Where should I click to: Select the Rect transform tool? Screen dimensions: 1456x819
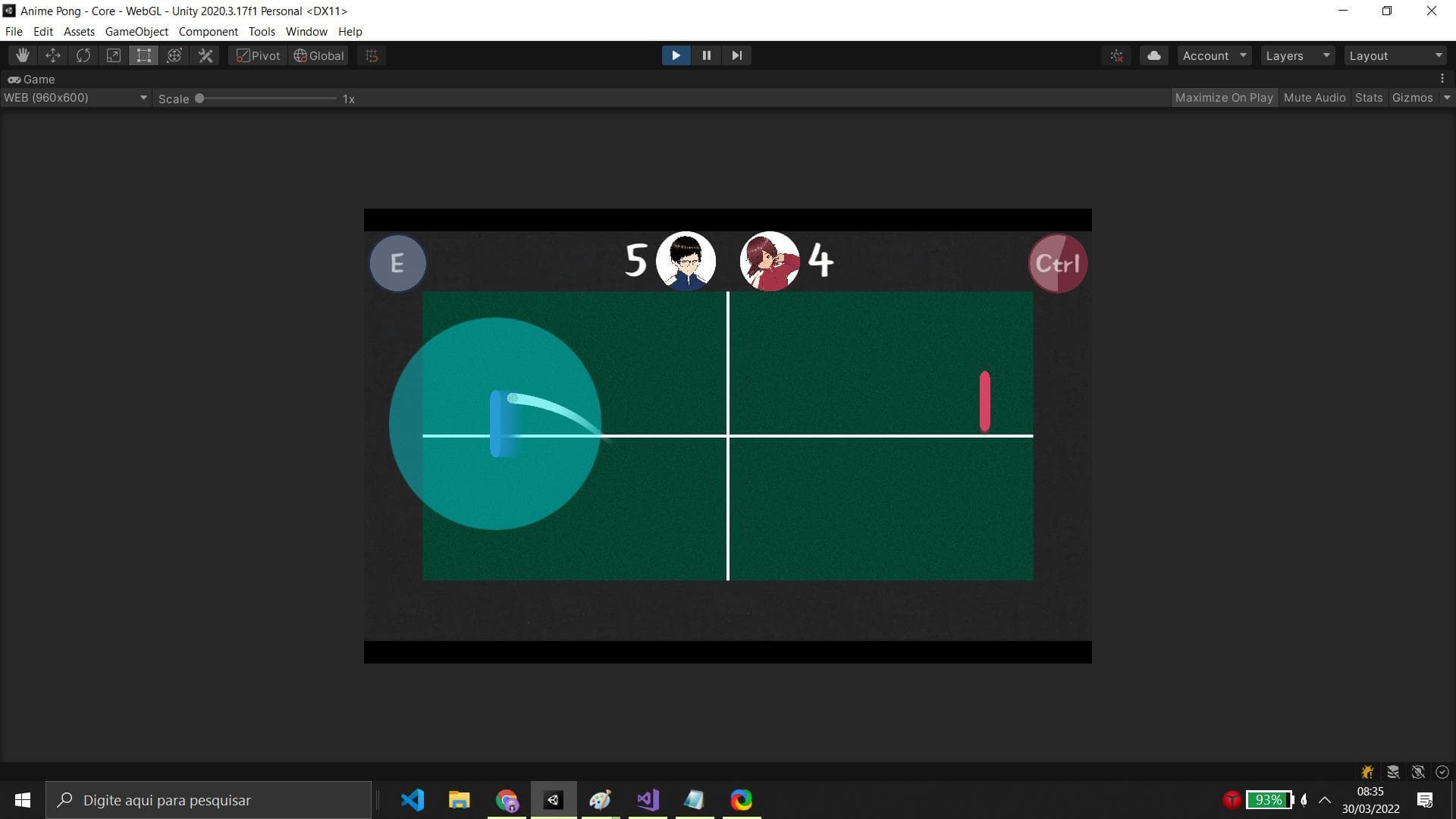144,55
